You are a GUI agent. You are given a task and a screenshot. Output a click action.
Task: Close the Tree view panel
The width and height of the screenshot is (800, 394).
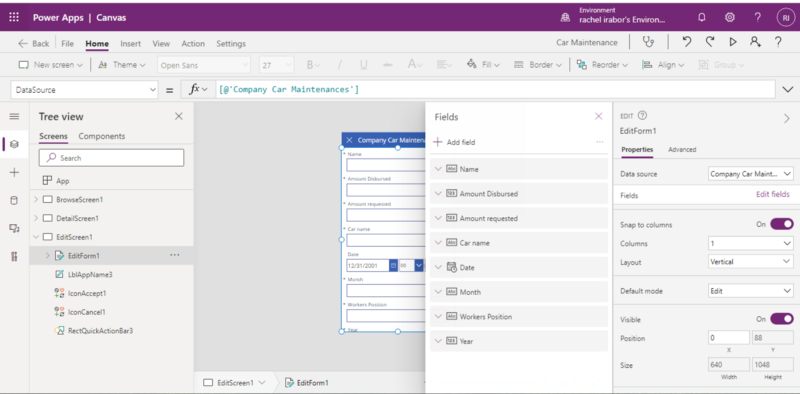click(x=179, y=116)
